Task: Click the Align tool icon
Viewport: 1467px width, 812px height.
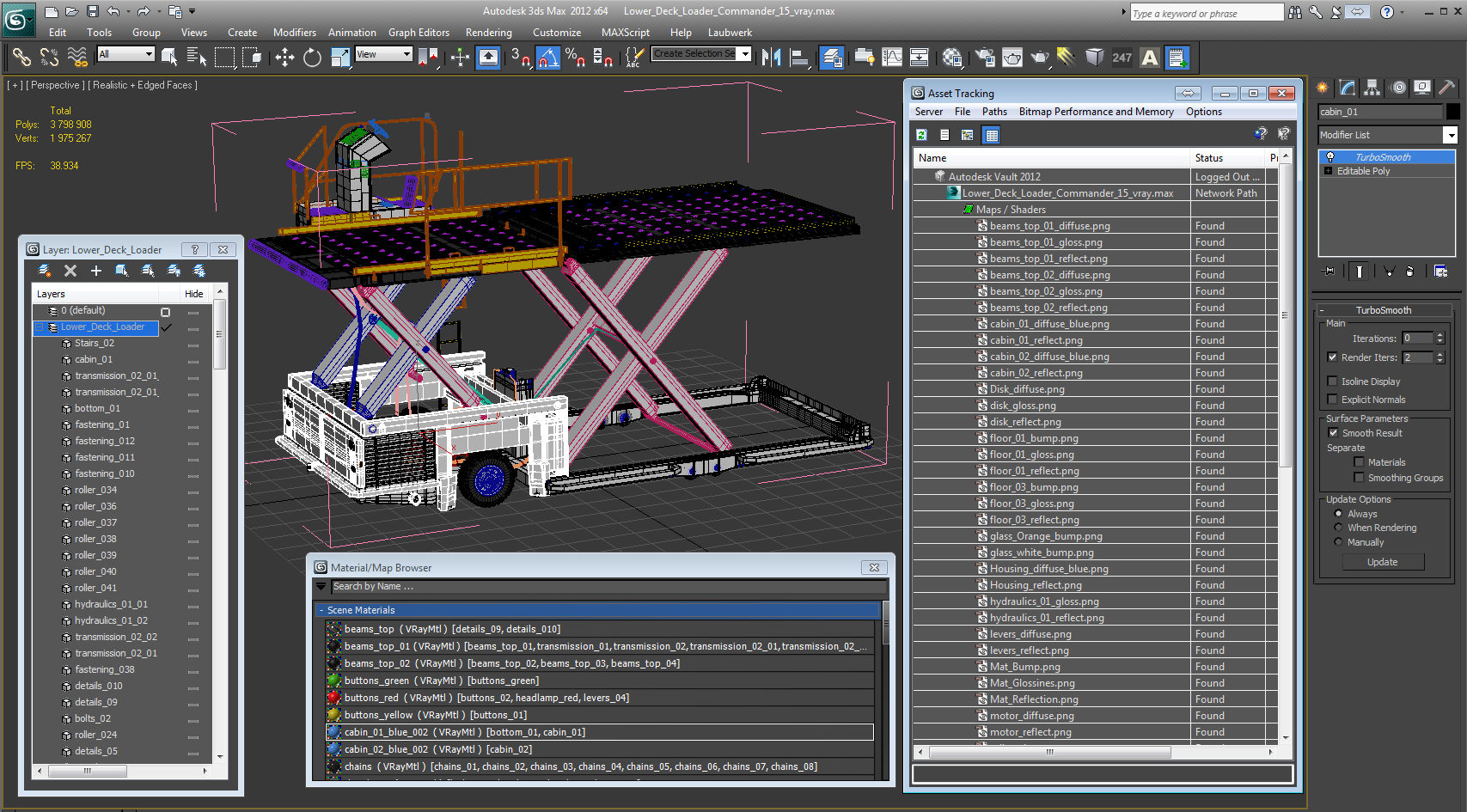Action: pyautogui.click(x=800, y=58)
